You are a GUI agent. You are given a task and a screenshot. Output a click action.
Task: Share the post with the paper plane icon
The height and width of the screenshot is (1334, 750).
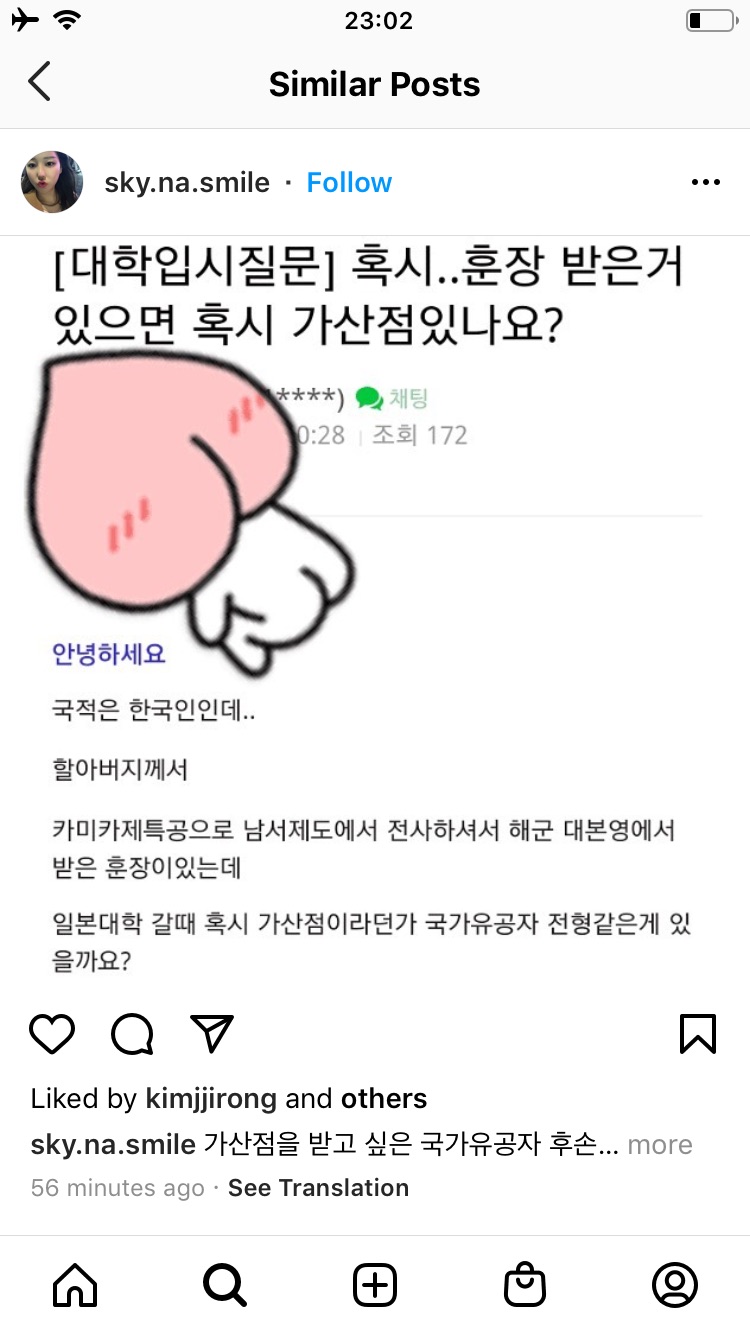(x=212, y=1034)
